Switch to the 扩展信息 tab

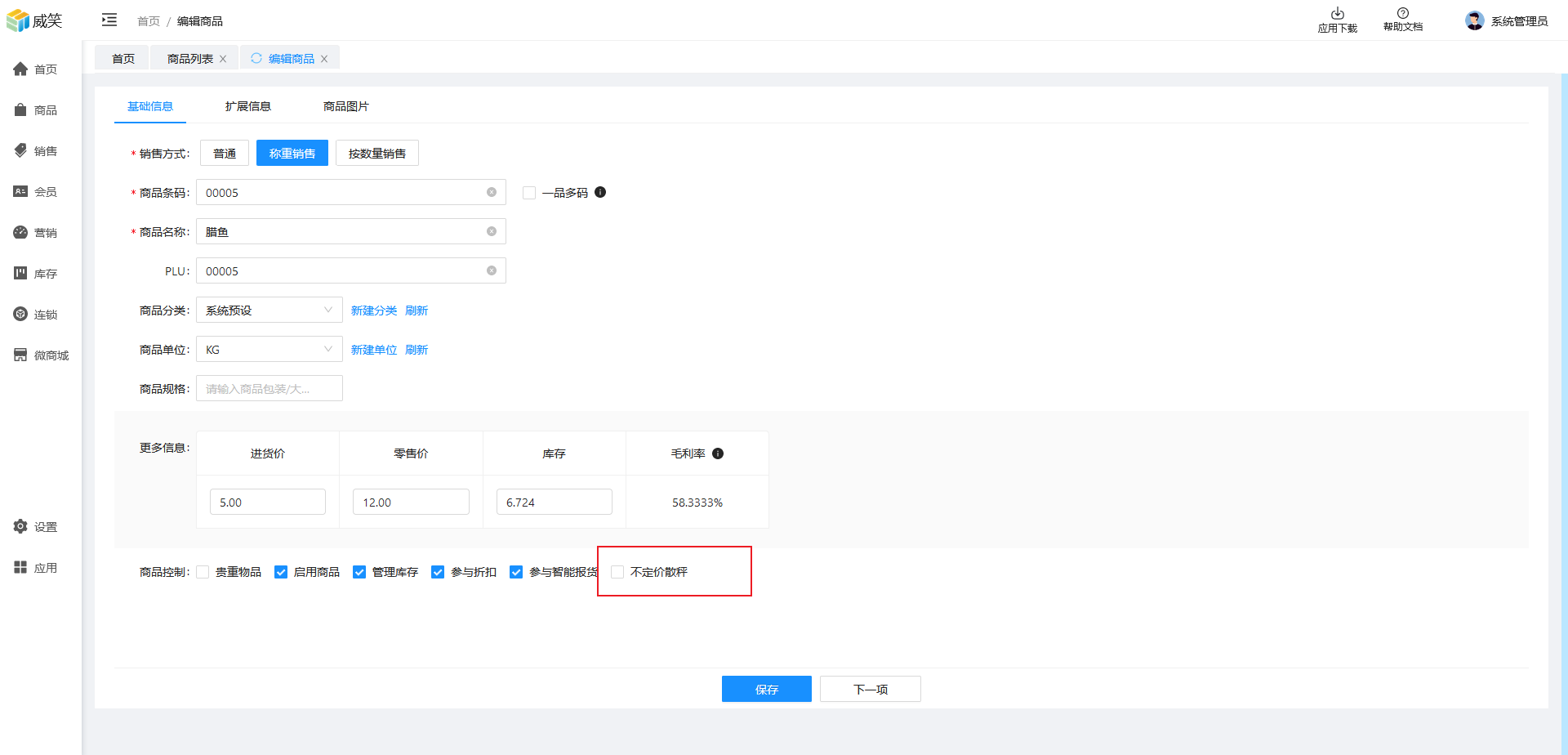[248, 106]
